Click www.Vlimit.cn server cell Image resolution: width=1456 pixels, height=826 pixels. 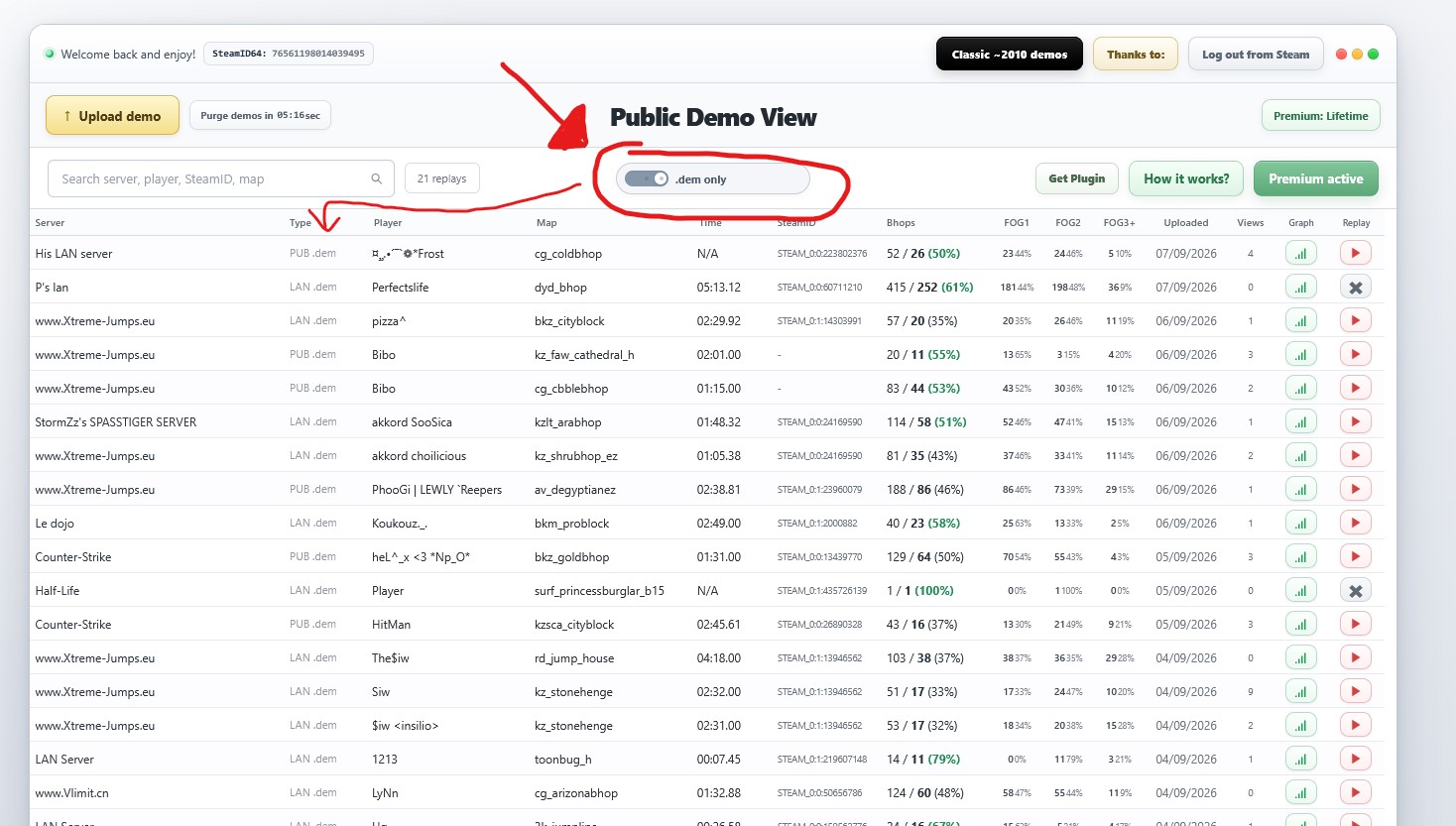click(x=72, y=793)
